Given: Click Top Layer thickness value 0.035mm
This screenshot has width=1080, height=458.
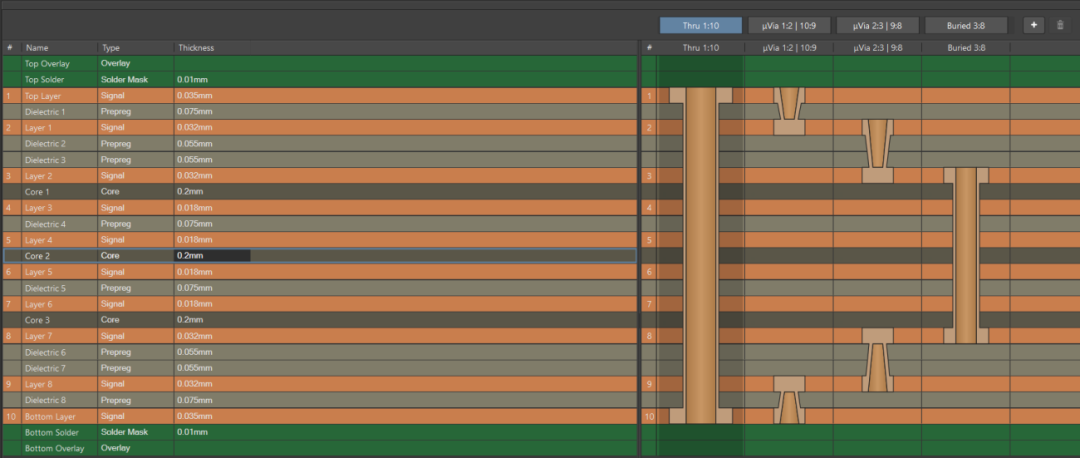Looking at the screenshot, I should [x=195, y=96].
